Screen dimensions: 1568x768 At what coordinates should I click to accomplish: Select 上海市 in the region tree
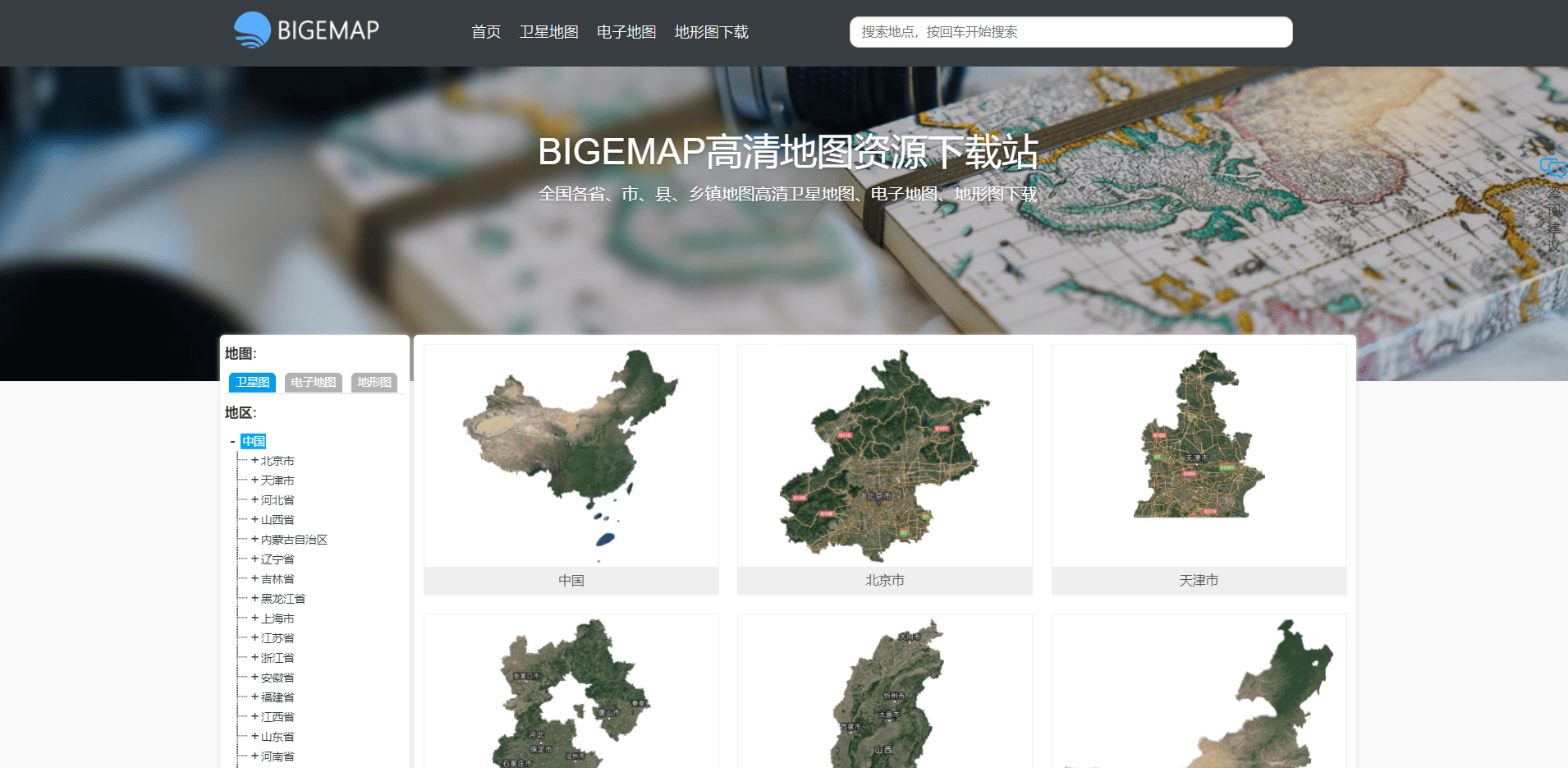coord(277,619)
